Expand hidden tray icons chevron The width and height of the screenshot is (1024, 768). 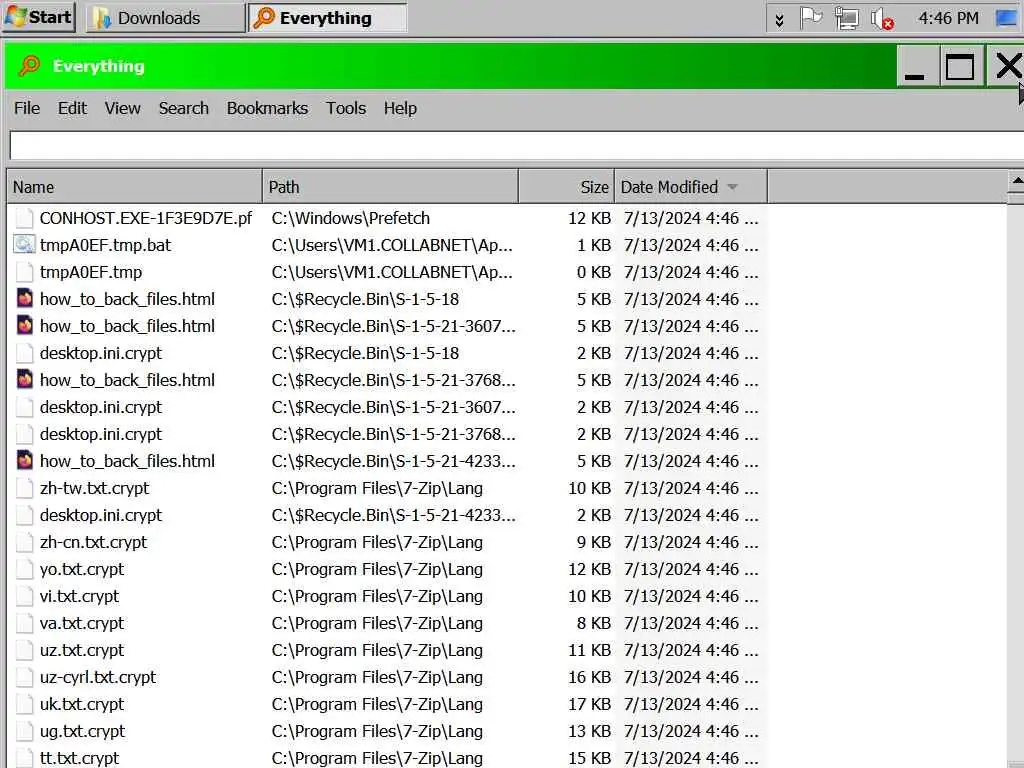tap(779, 20)
